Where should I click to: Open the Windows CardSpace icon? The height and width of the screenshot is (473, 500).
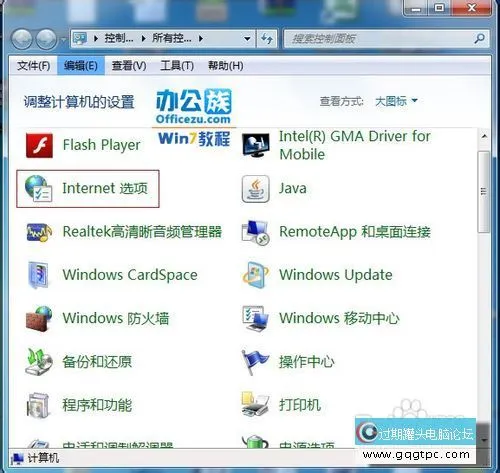click(x=39, y=275)
